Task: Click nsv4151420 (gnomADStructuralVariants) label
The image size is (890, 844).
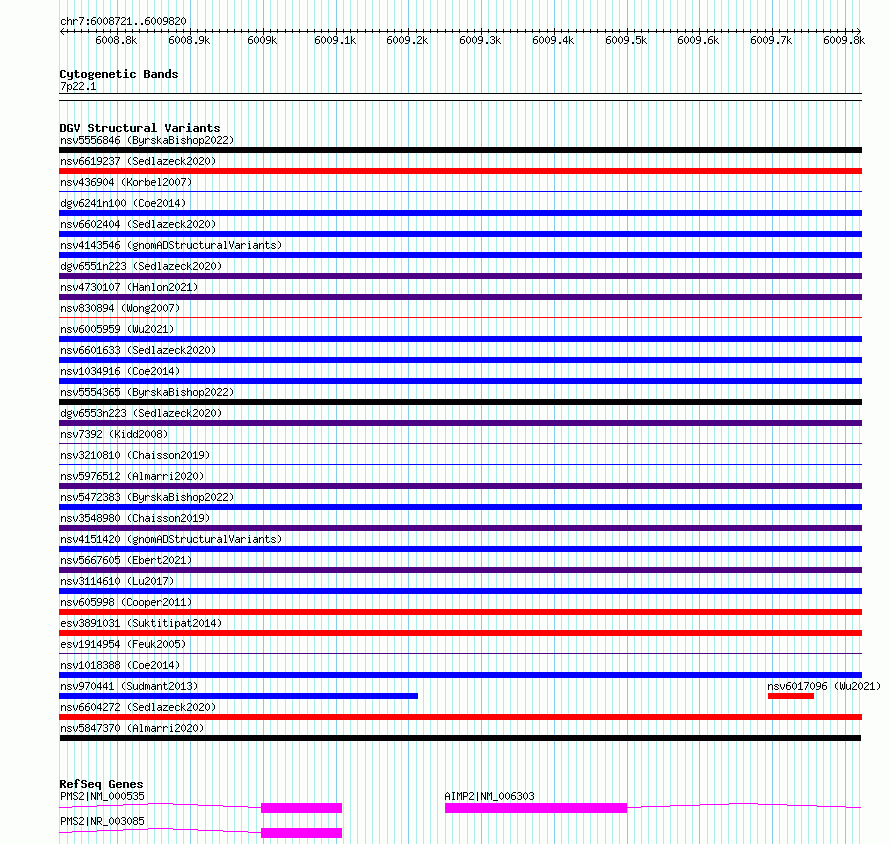Action: (171, 539)
